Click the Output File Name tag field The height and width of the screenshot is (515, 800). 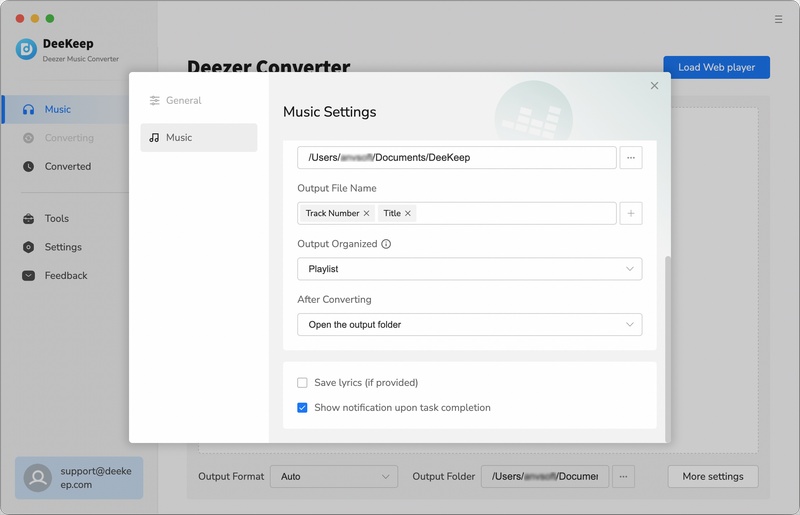coord(457,213)
